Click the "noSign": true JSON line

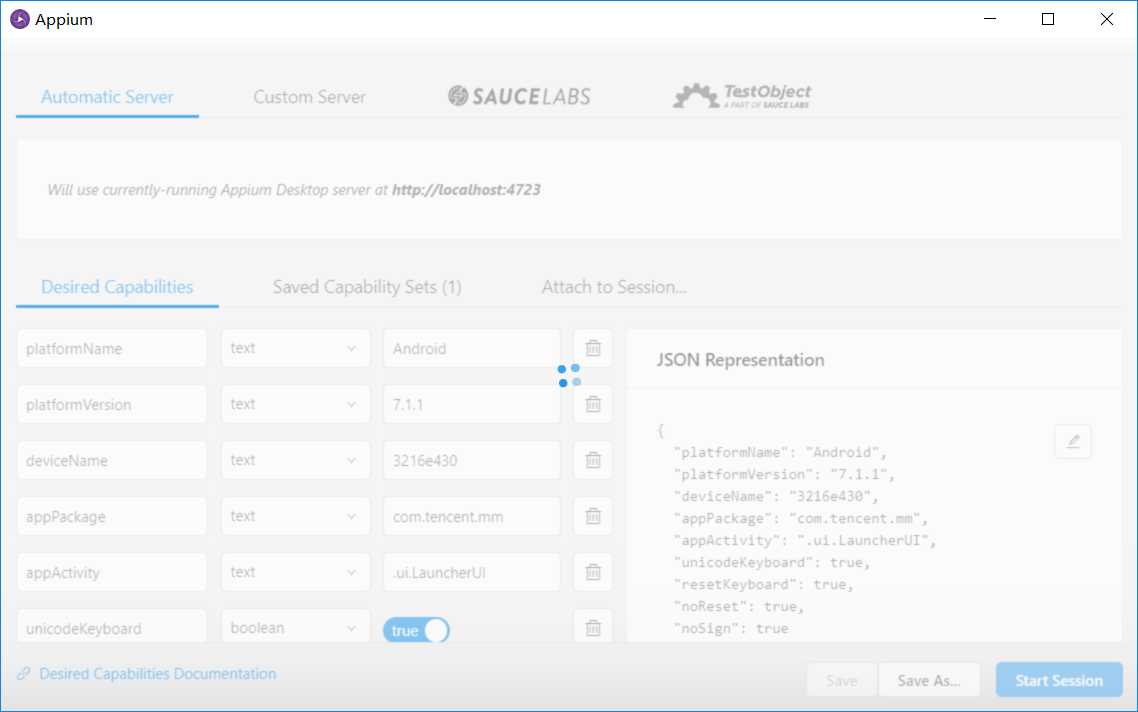coord(730,628)
